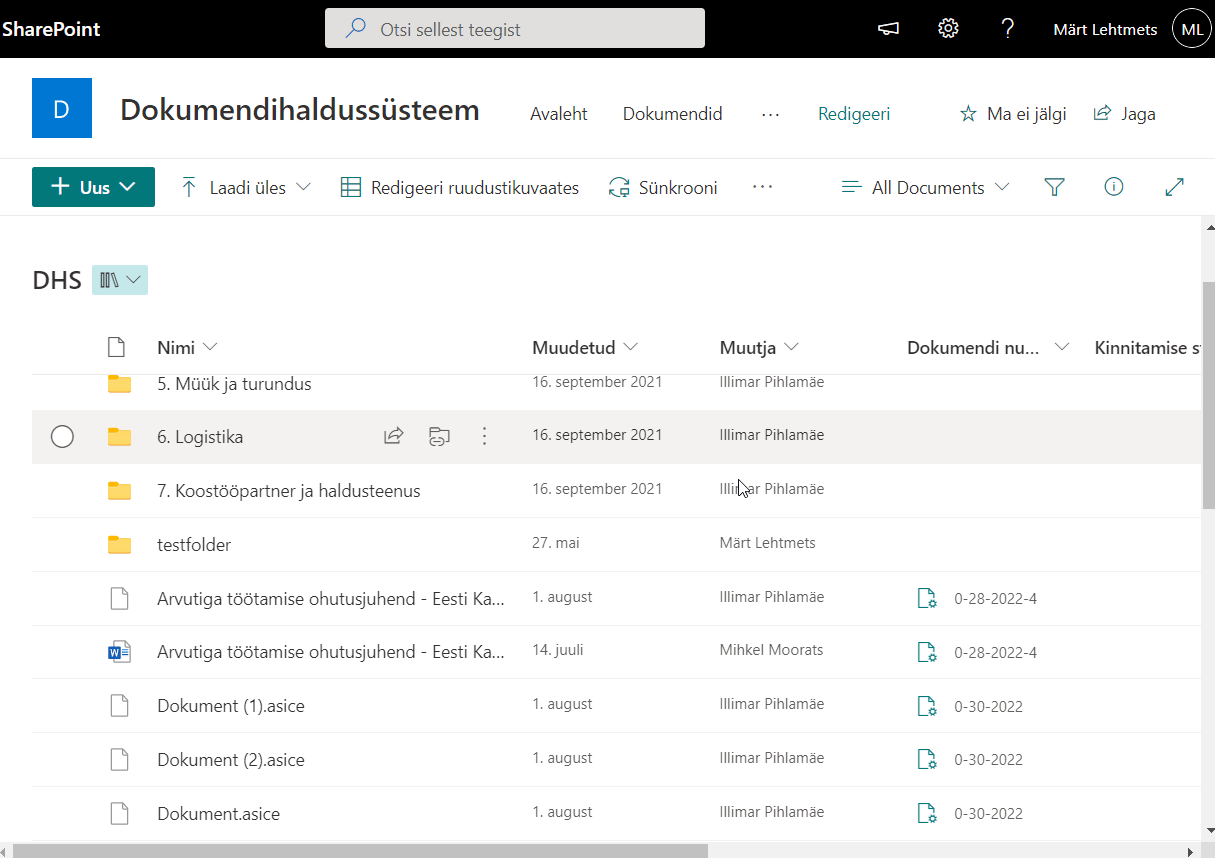The image size is (1215, 858).
Task: Click the Redigeeri link
Action: point(854,114)
